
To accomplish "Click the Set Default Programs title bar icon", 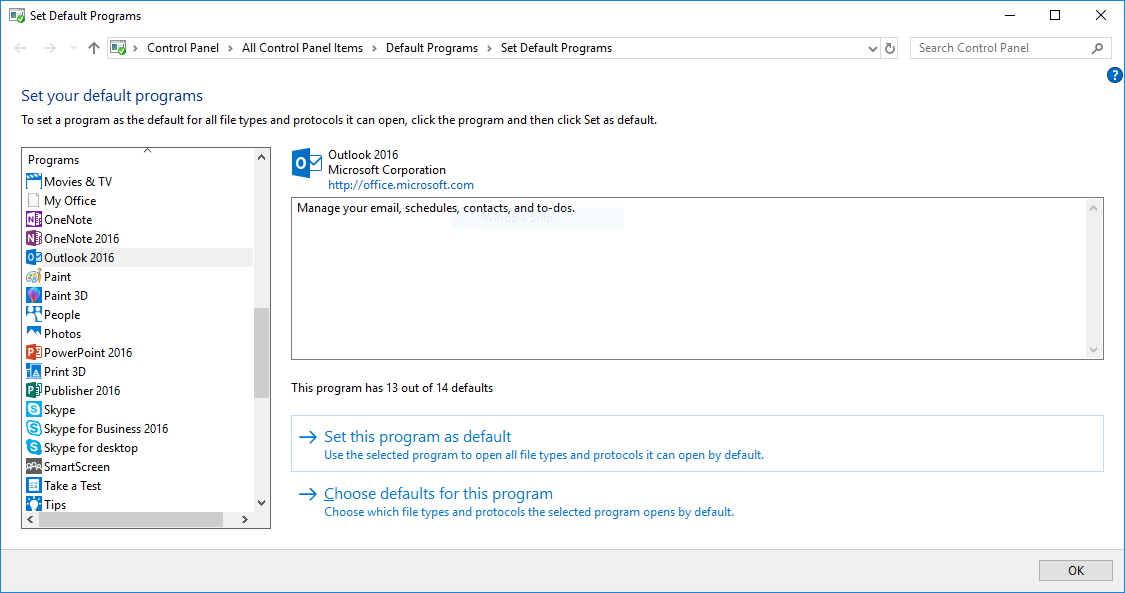I will coord(17,16).
